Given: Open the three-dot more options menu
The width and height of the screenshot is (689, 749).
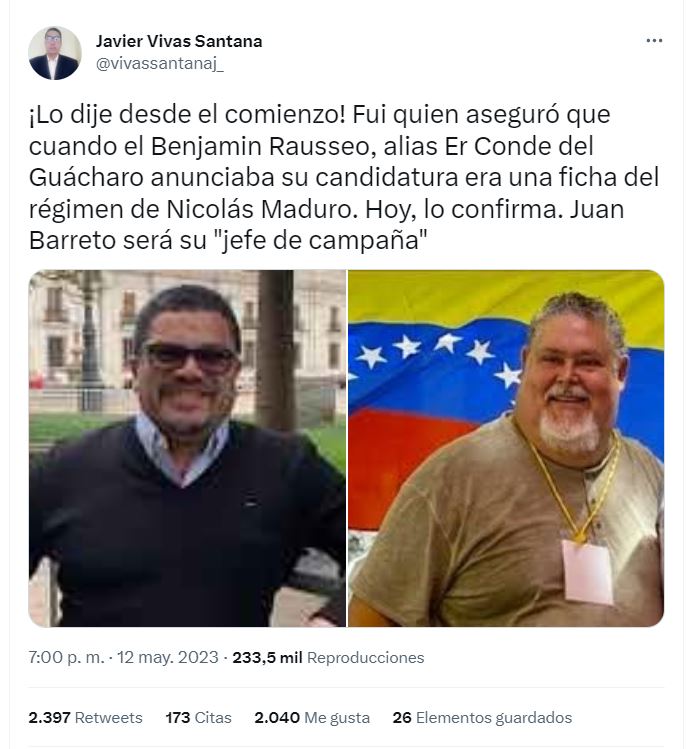Looking at the screenshot, I should click(x=654, y=41).
